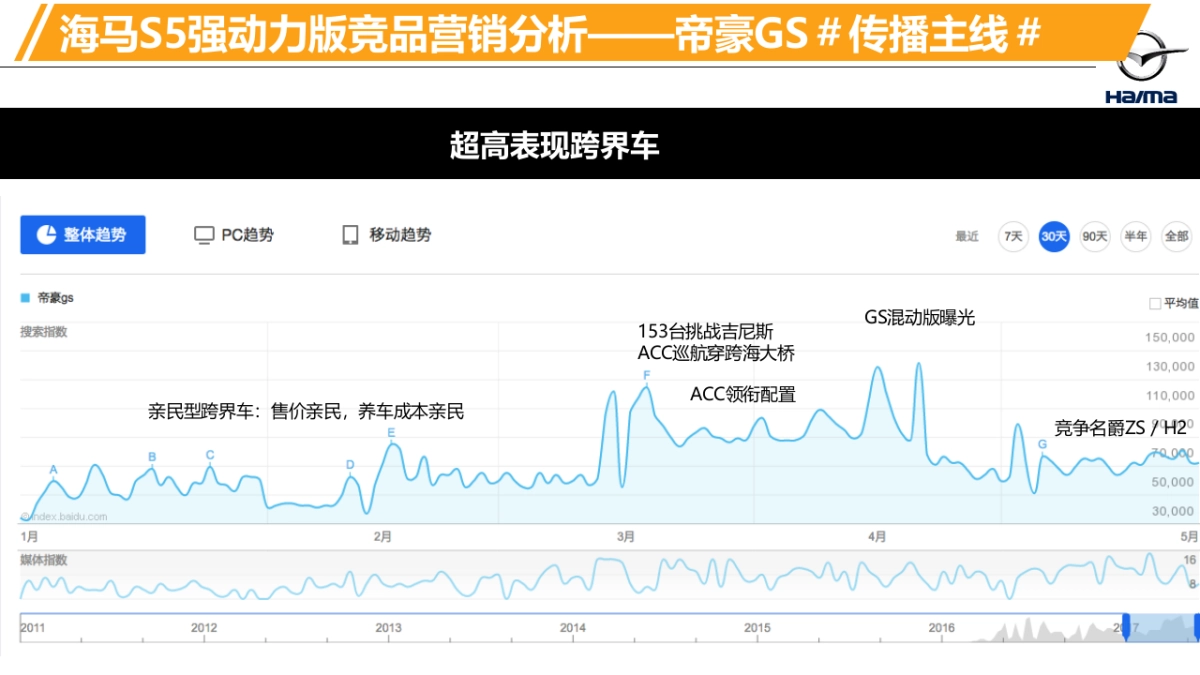Click marker F on the search index chart
The image size is (1200, 675).
(x=645, y=372)
